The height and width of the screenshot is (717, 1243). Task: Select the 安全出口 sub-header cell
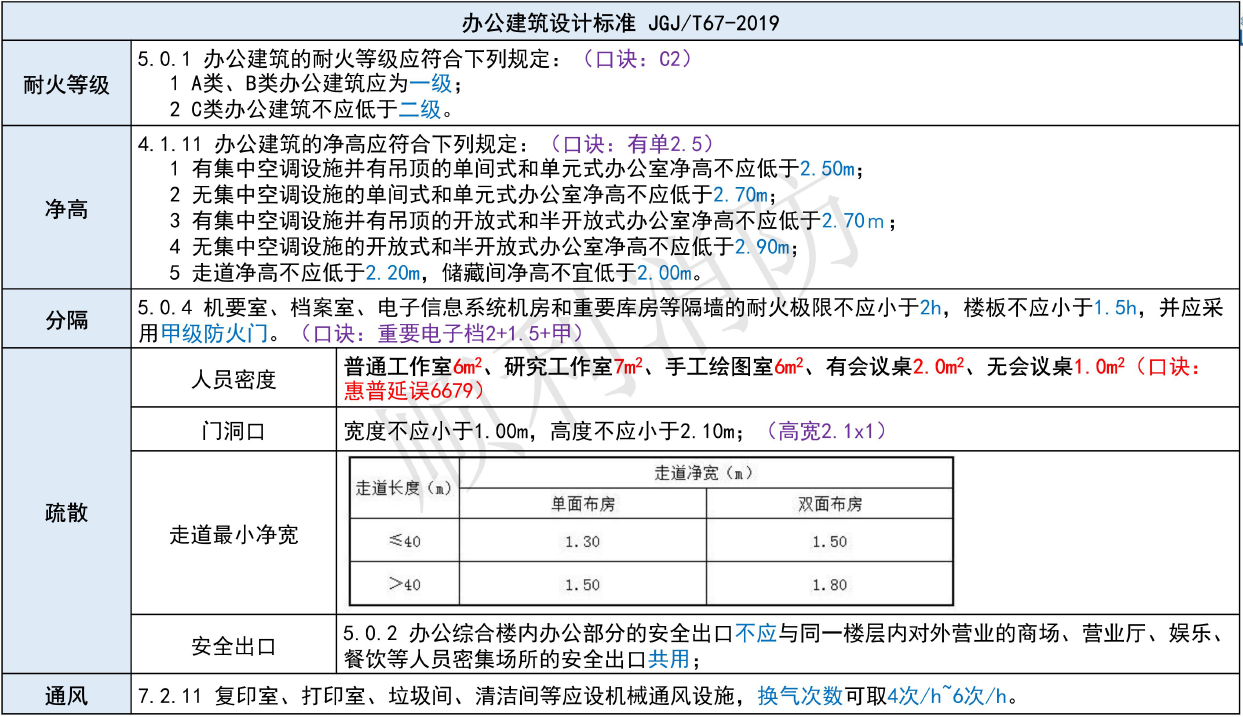[x=234, y=646]
